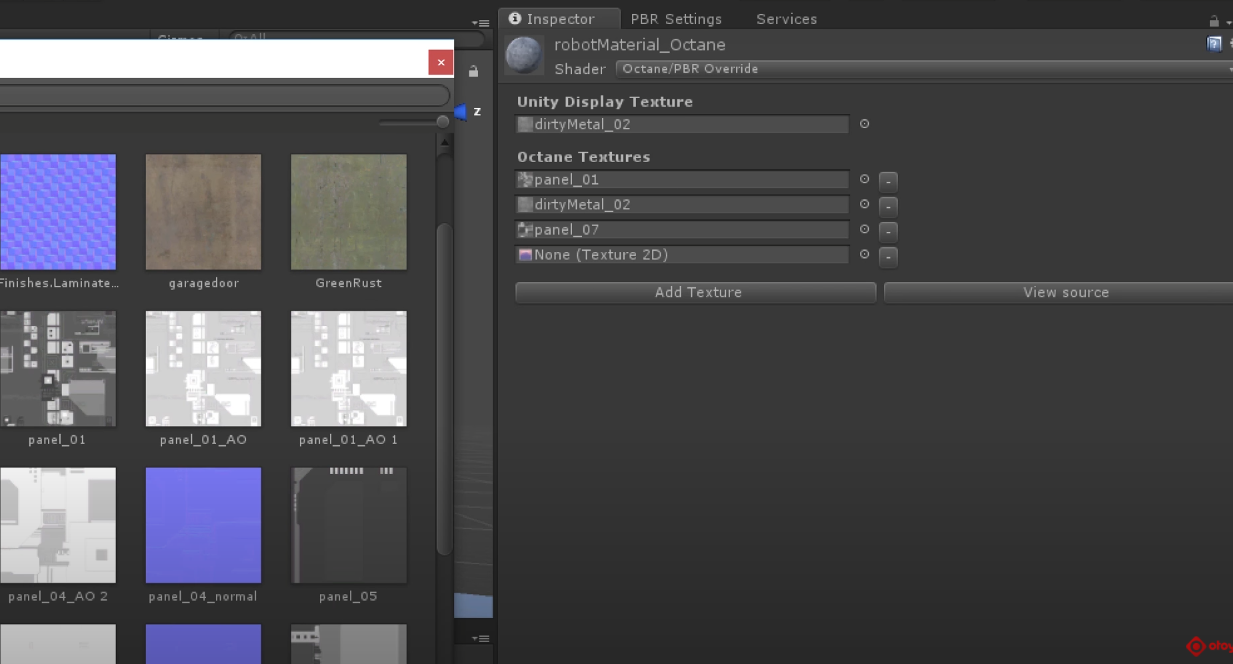Toggle the lock icon beside texture picker window
Image resolution: width=1233 pixels, height=664 pixels.
pyautogui.click(x=473, y=71)
